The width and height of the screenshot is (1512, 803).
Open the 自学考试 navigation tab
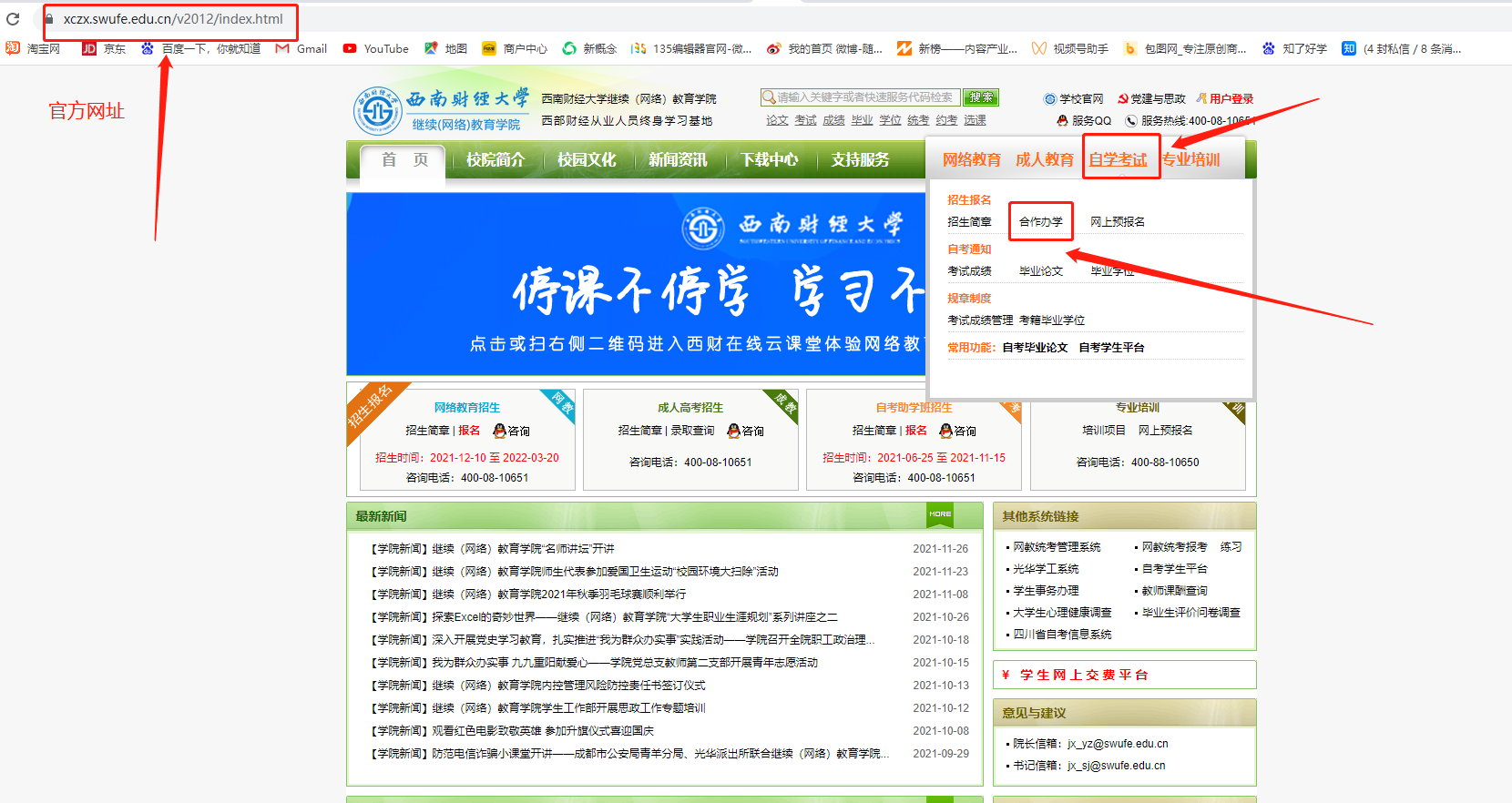click(x=1118, y=159)
